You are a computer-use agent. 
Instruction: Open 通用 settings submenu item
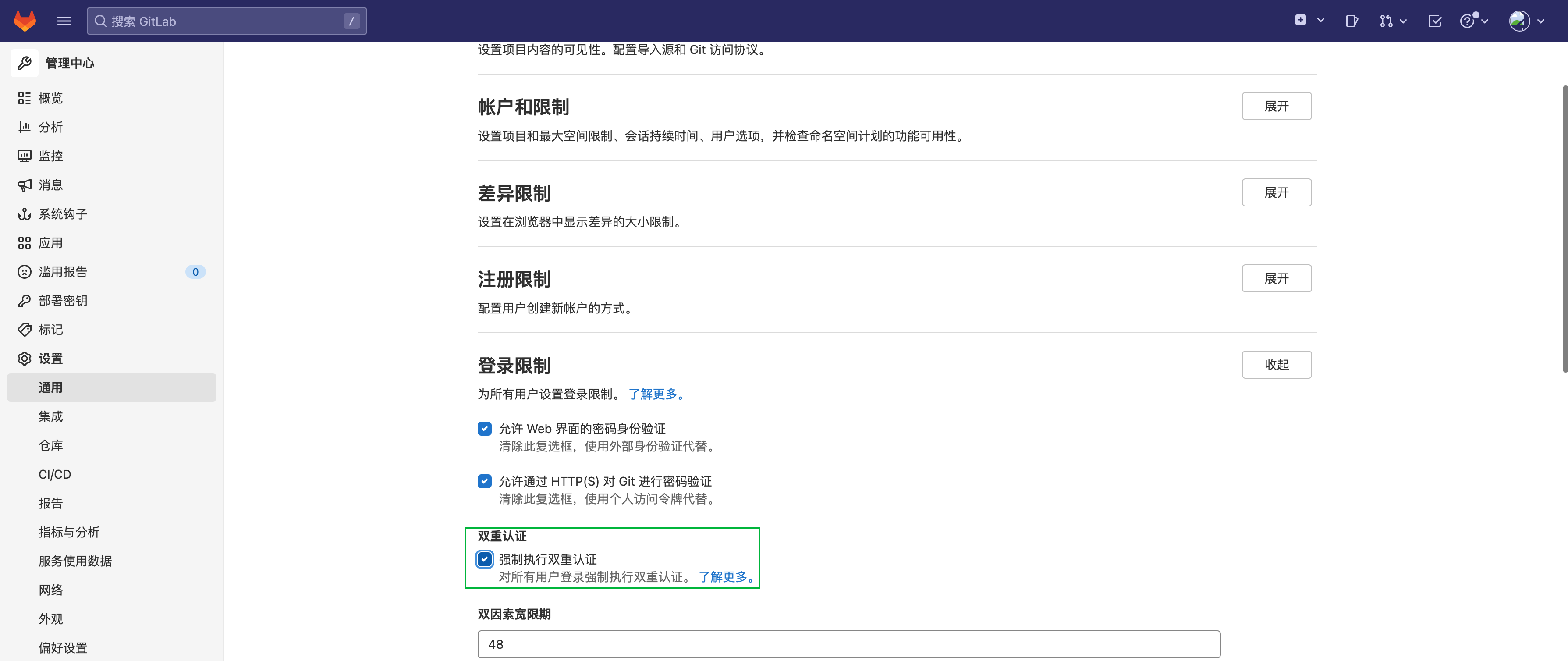(x=111, y=387)
